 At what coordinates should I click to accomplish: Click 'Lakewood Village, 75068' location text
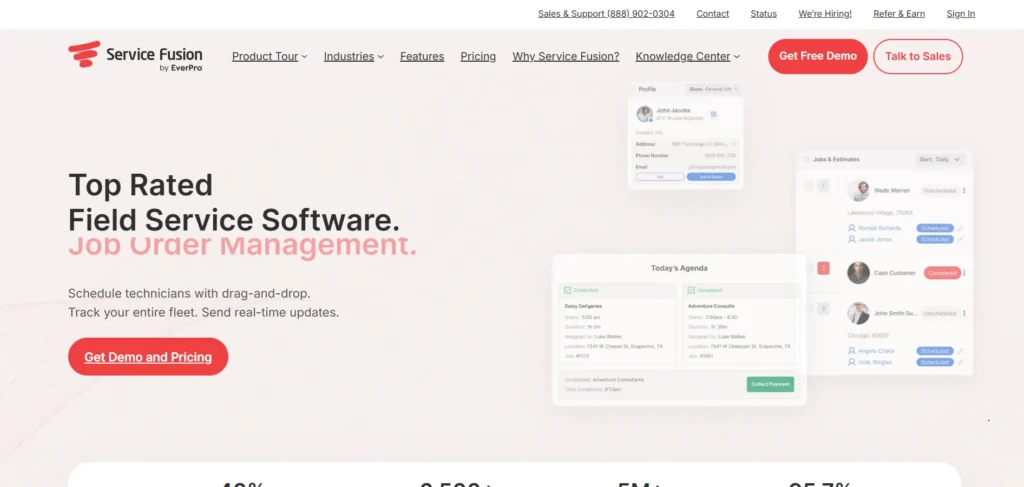click(880, 213)
